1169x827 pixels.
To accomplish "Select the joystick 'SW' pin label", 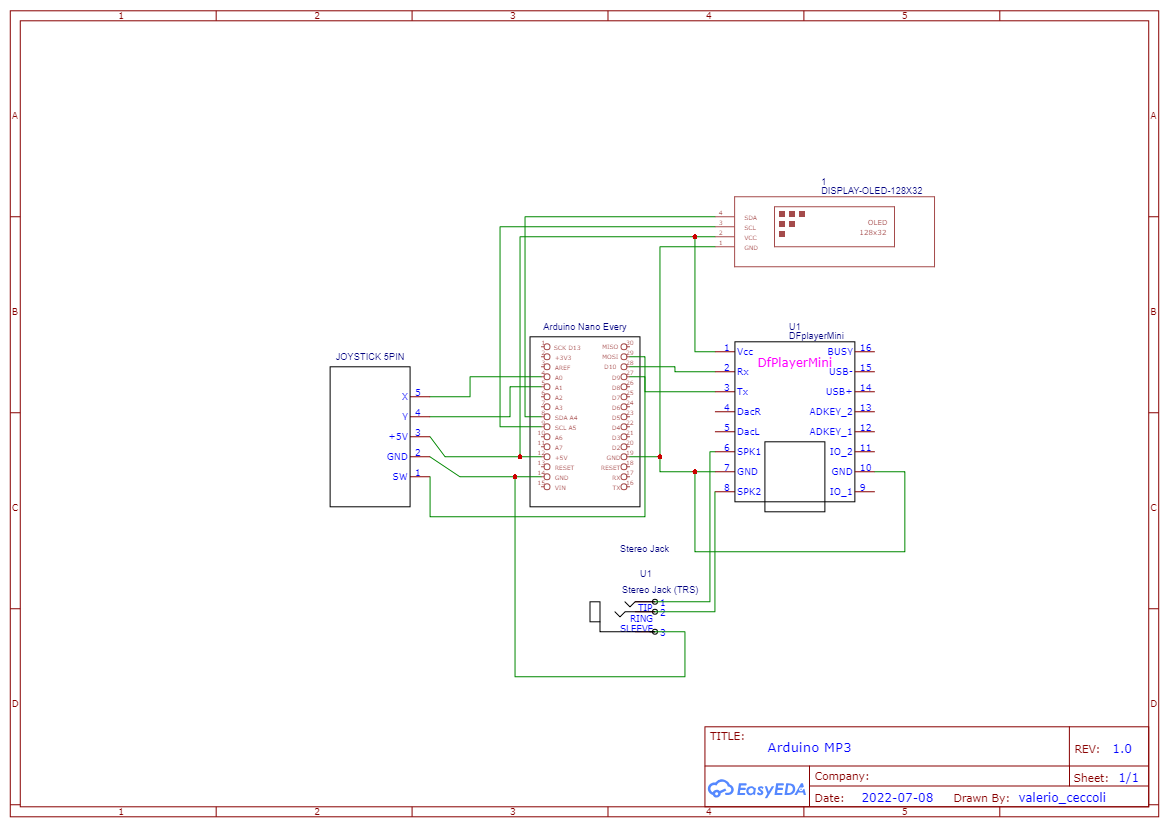I will click(x=400, y=477).
